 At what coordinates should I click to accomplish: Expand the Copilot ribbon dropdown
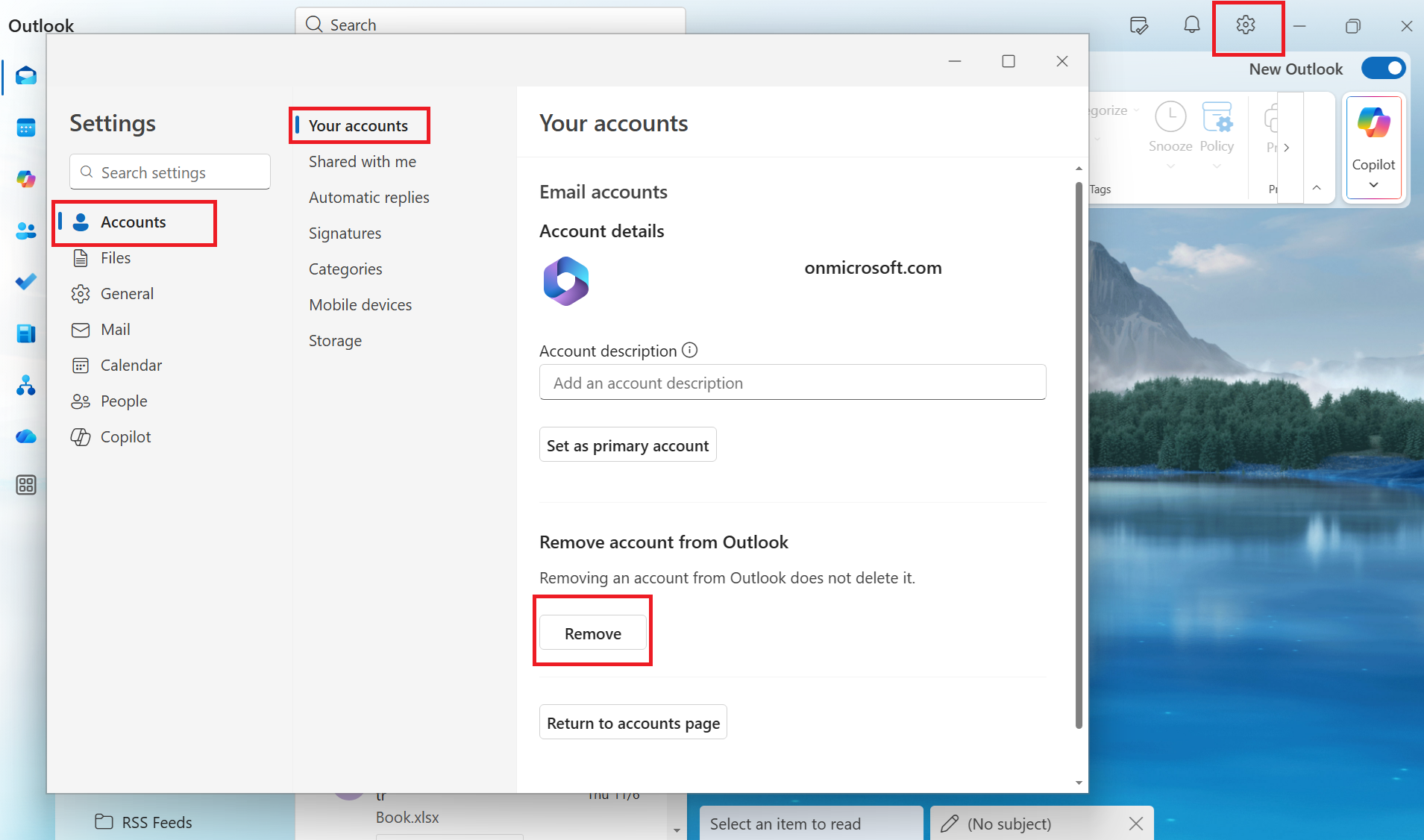1374,185
